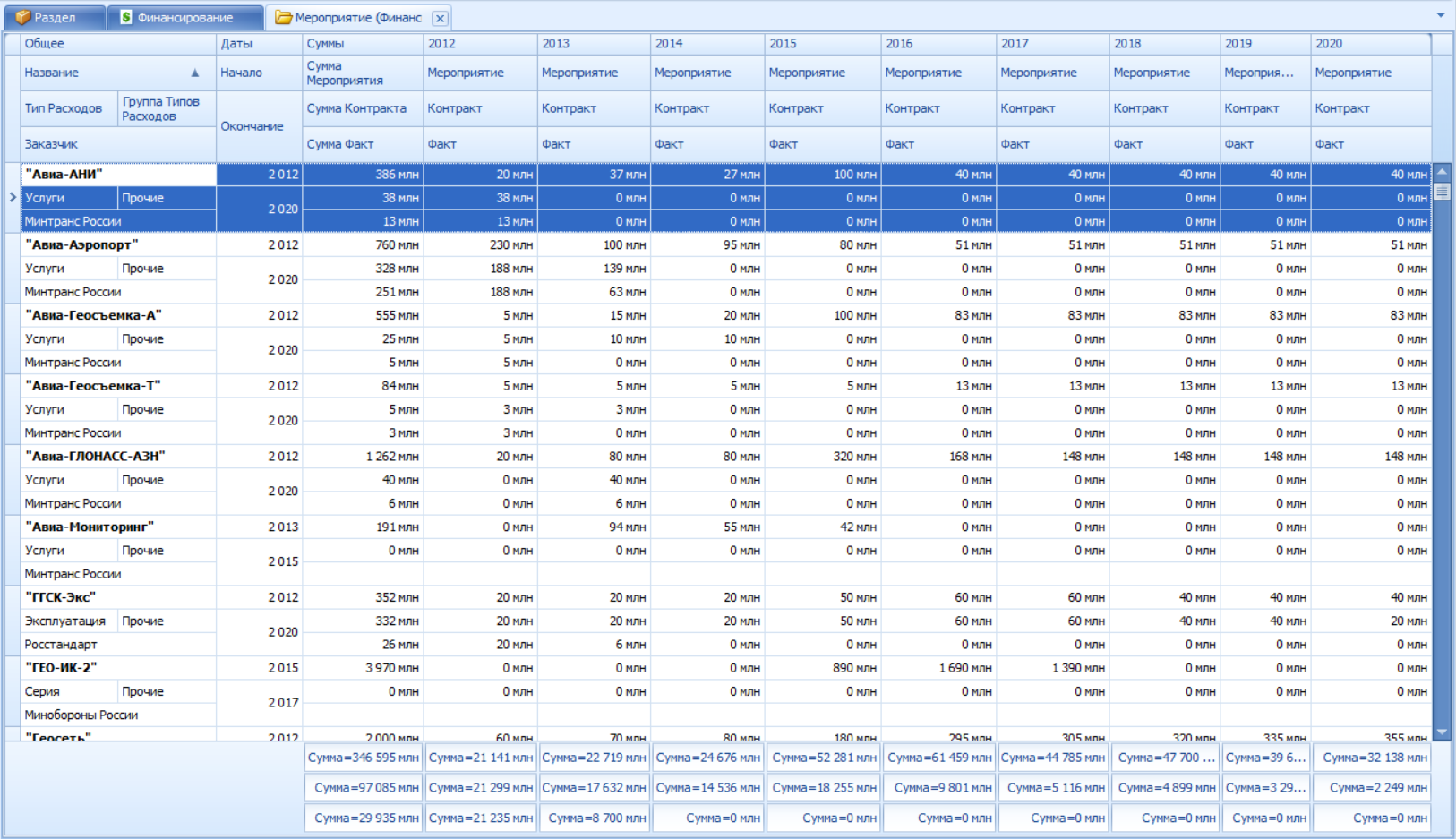The image size is (1456, 839).
Task: Select the "ГЕО-ИК-2" row name
Action: (x=118, y=668)
